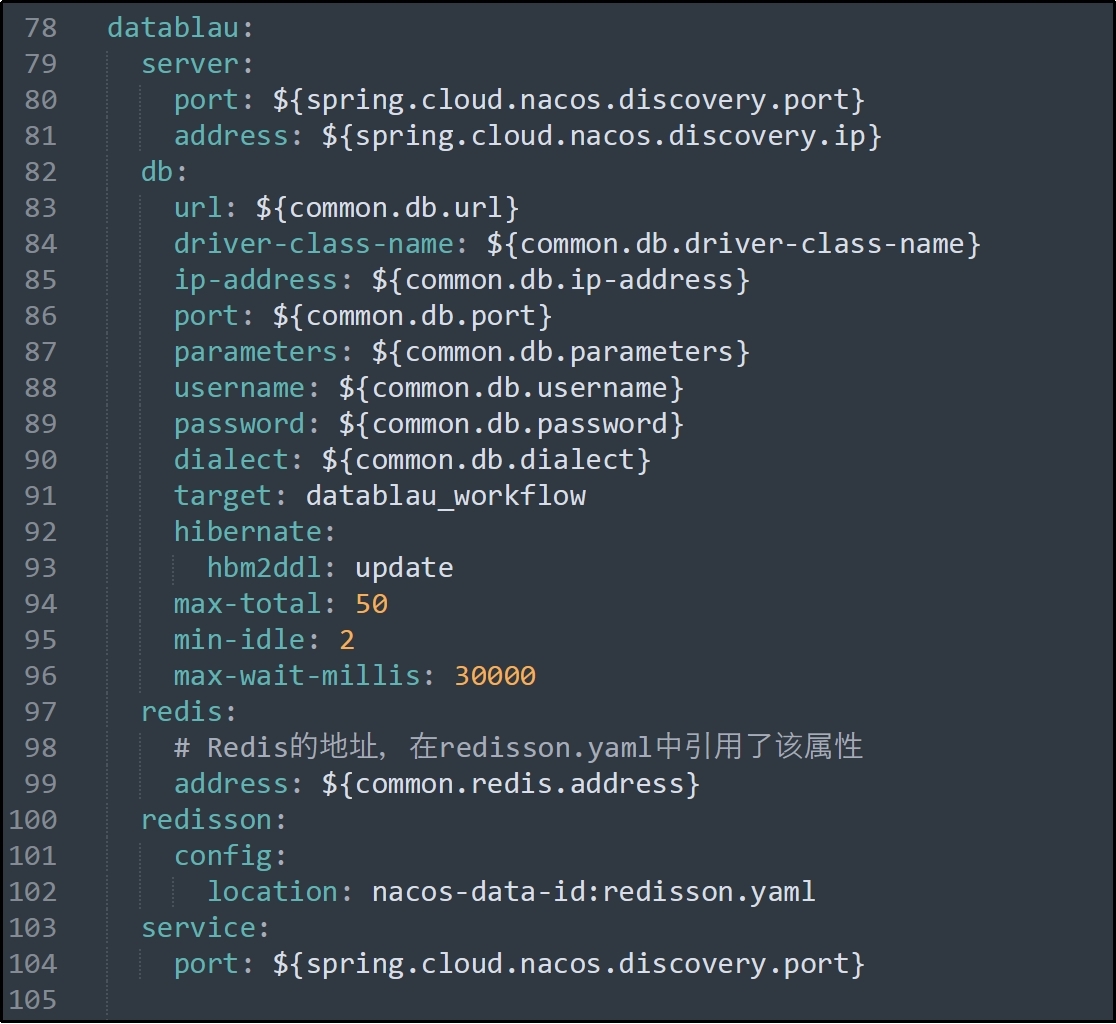
Task: Click 'service:' key on line 103
Action: point(205,929)
